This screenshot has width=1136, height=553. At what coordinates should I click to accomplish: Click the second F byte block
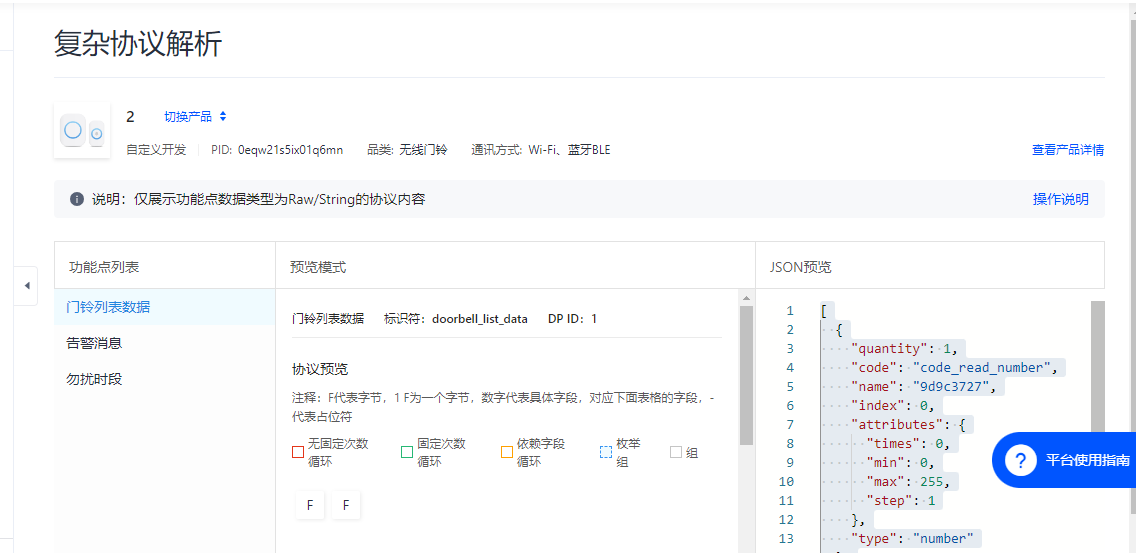click(x=346, y=505)
